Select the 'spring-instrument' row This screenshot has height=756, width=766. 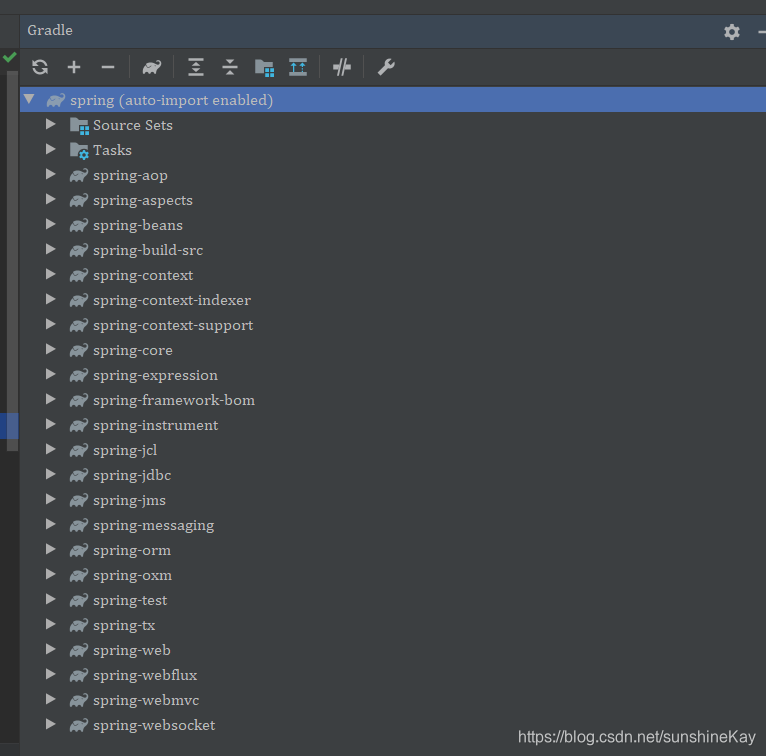393,425
